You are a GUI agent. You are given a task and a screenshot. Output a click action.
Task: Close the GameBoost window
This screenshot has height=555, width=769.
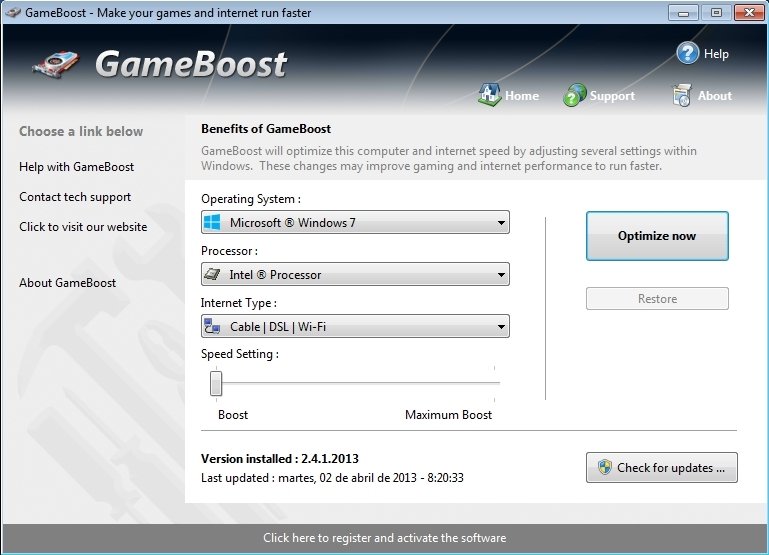(749, 12)
